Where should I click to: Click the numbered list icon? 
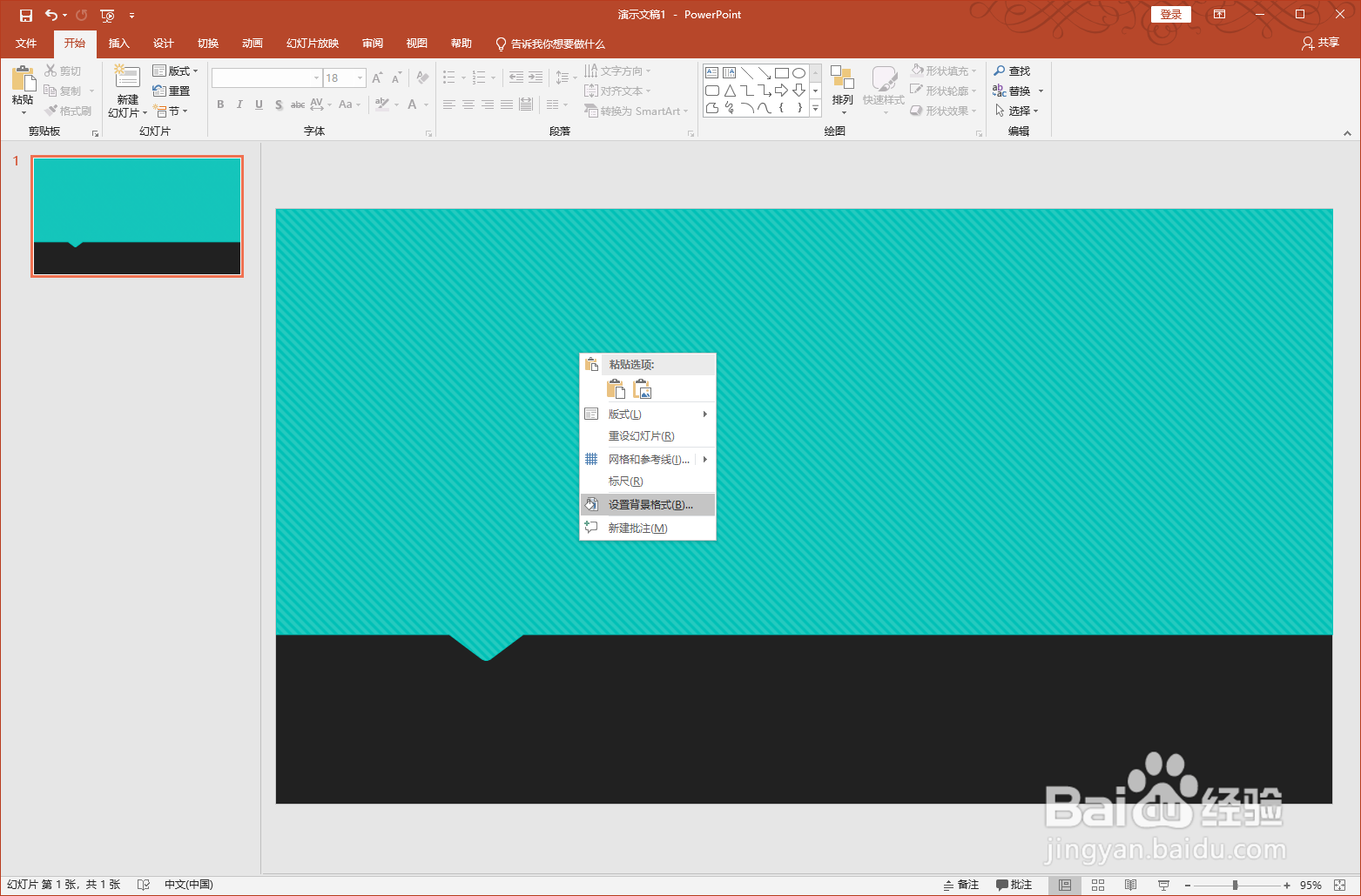coord(478,78)
